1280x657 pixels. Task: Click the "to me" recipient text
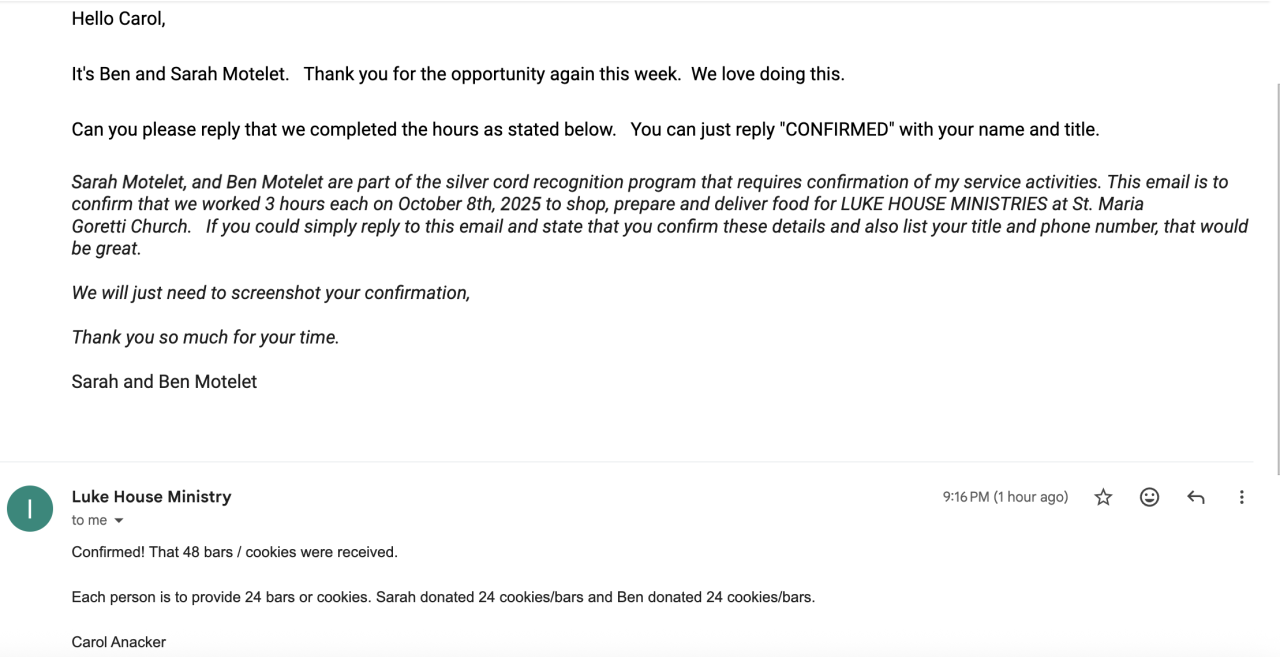point(89,520)
